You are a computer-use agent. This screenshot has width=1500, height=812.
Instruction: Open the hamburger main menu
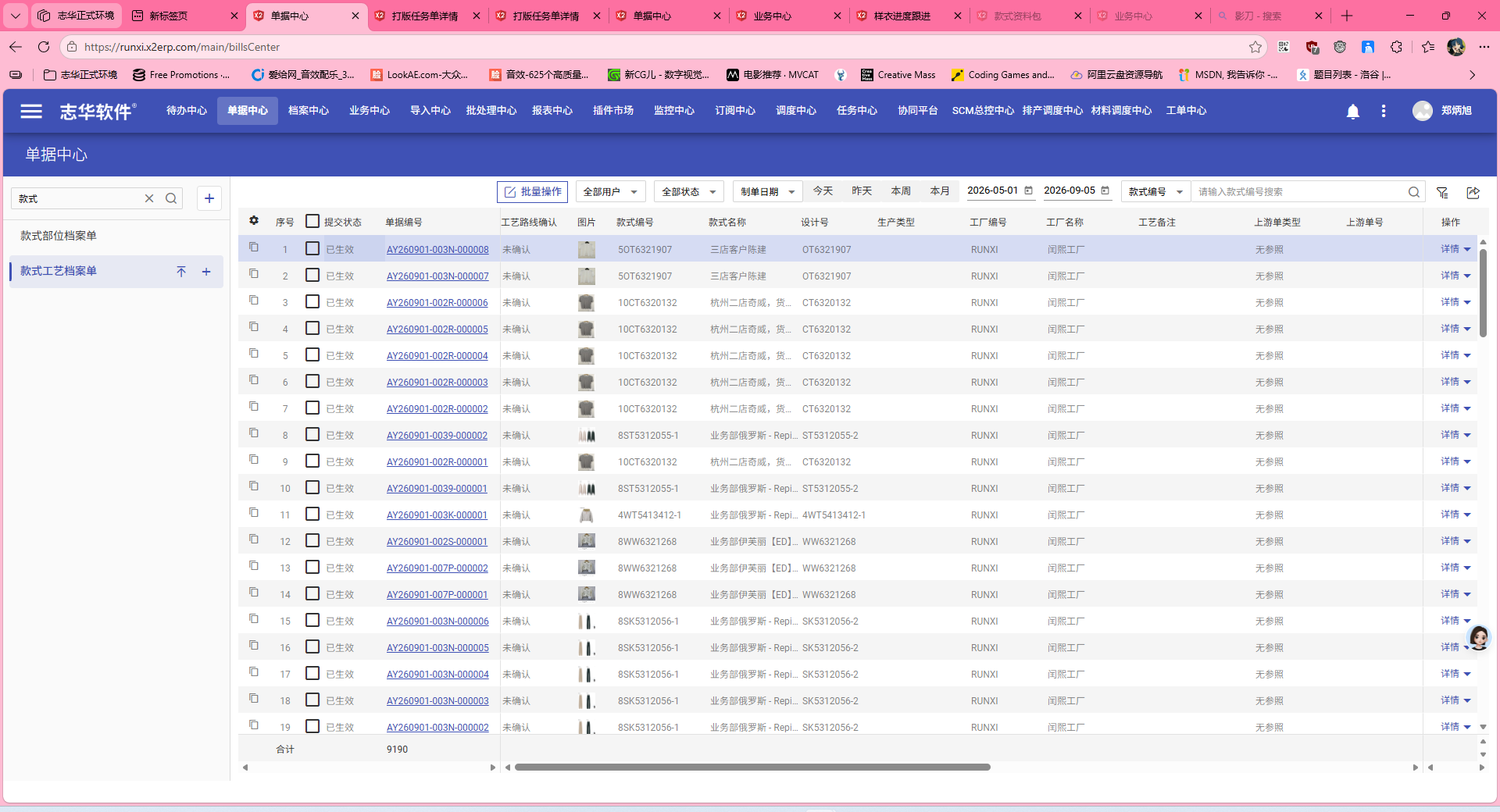point(31,111)
